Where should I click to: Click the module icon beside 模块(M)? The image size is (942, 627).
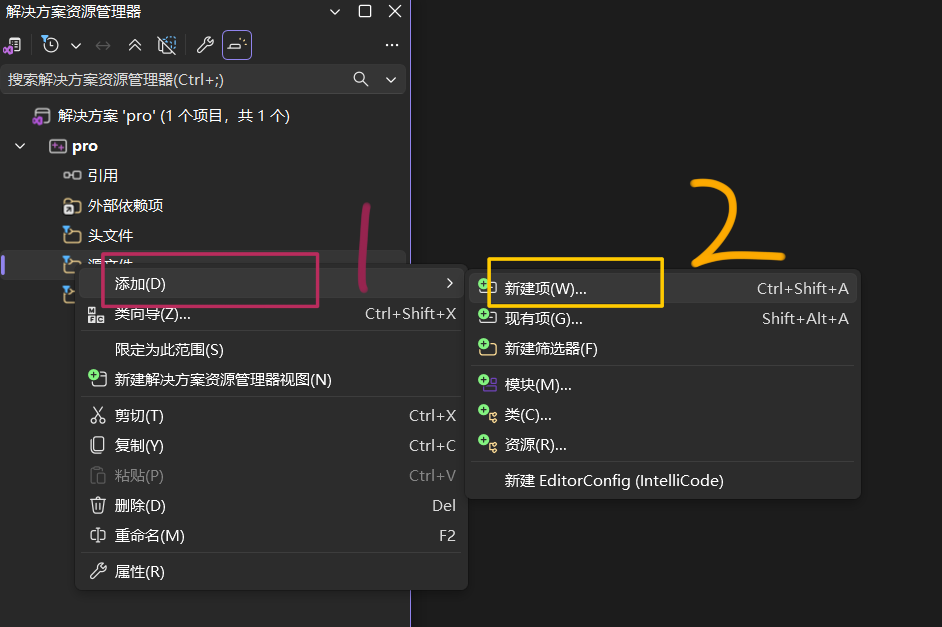tap(487, 383)
